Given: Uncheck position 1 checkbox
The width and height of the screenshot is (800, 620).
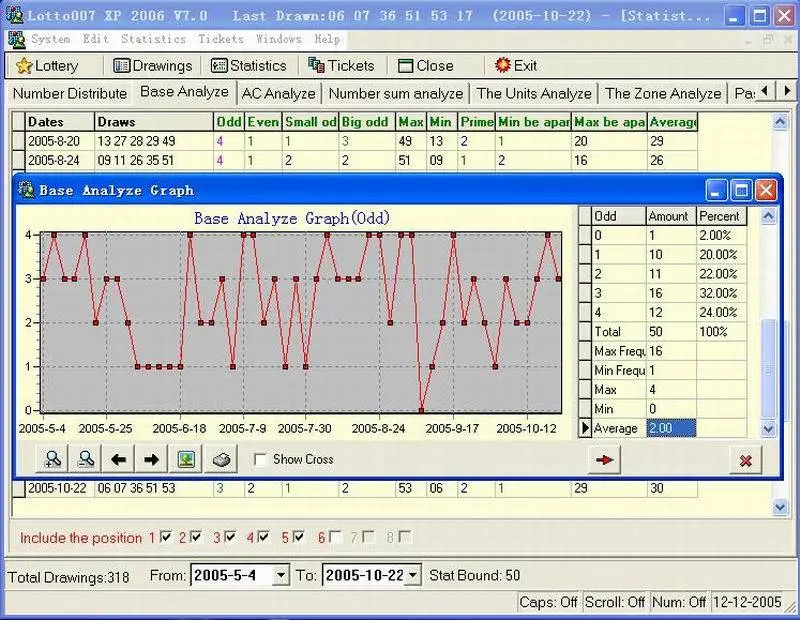Looking at the screenshot, I should click(x=166, y=538).
